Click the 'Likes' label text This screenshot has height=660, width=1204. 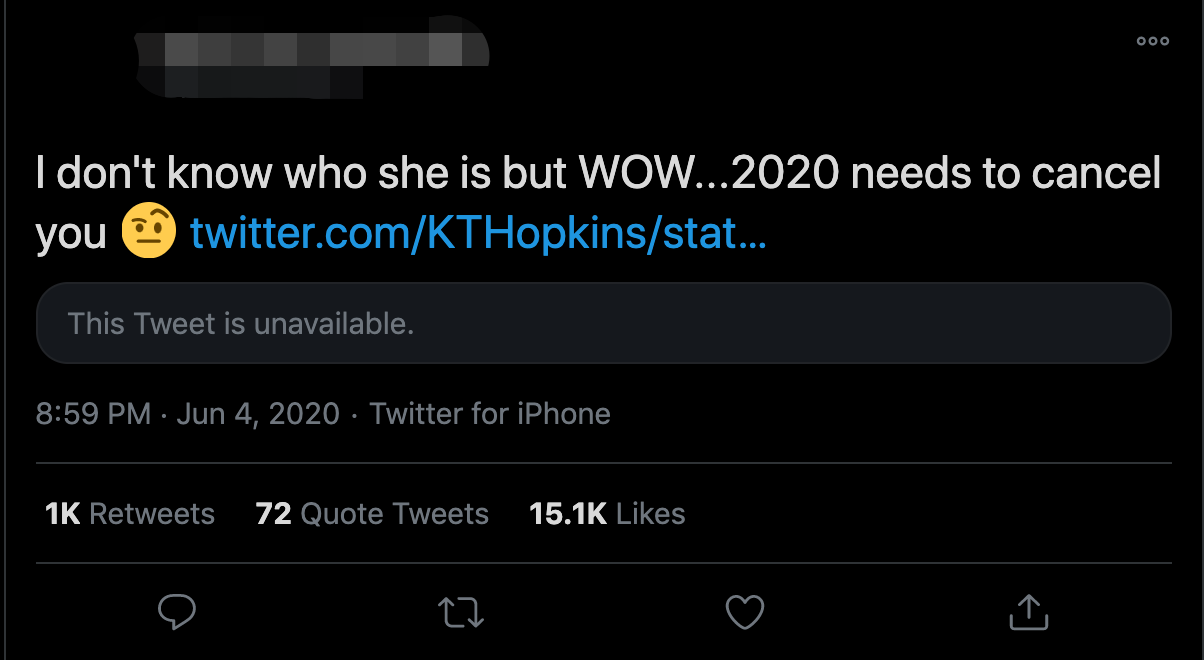650,514
